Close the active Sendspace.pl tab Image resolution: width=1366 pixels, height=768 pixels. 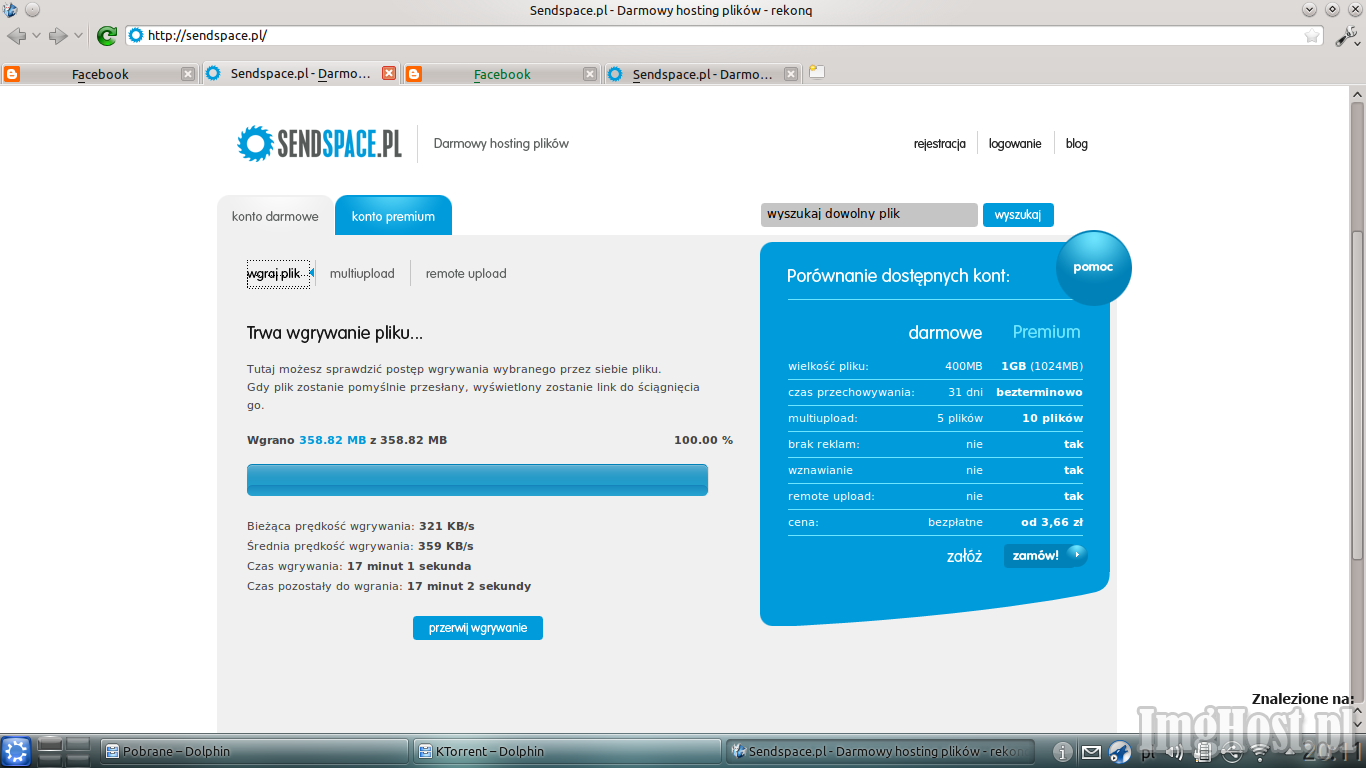point(389,73)
